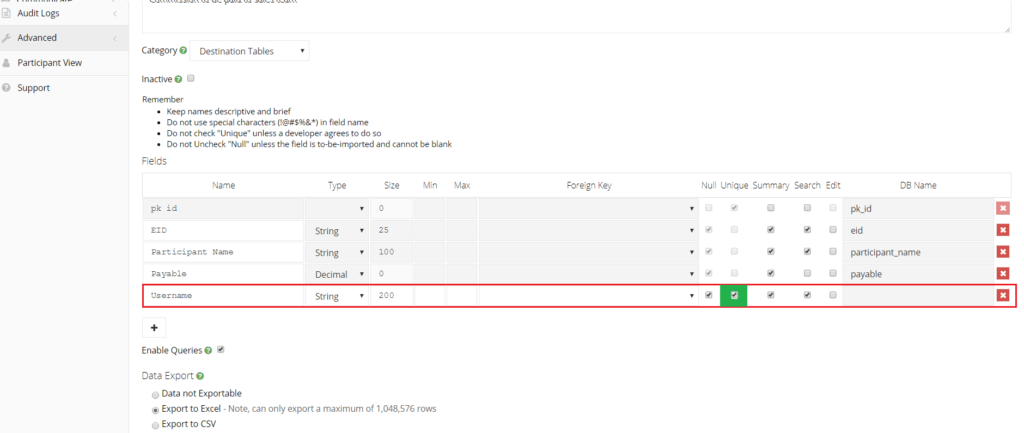Click the Inactive help icon
This screenshot has width=1024, height=433.
point(178,79)
